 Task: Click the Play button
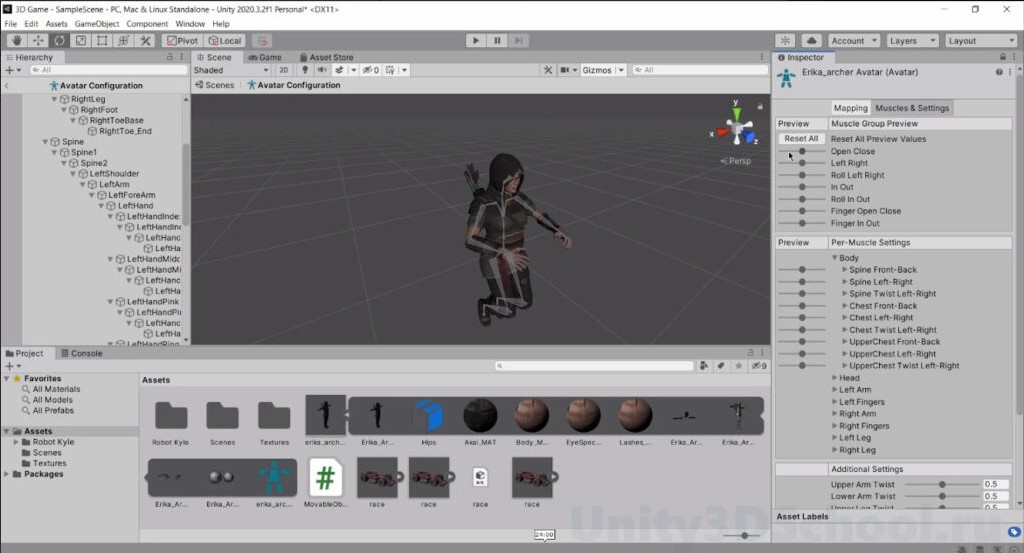click(475, 40)
